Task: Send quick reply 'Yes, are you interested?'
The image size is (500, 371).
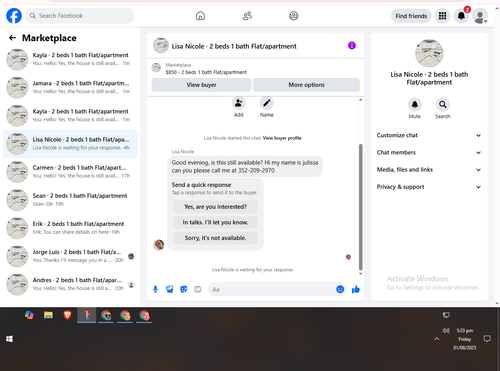Action: pyautogui.click(x=215, y=207)
